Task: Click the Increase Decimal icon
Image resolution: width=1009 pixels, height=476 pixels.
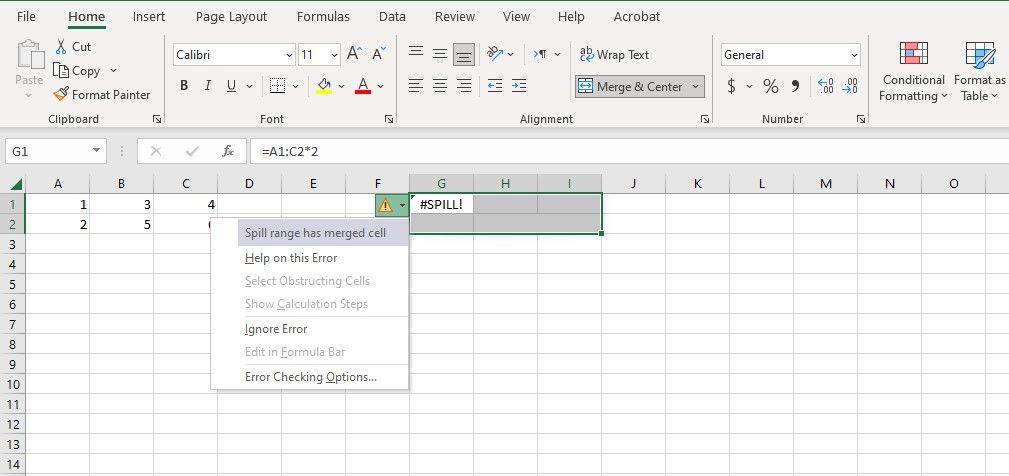Action: 826,86
